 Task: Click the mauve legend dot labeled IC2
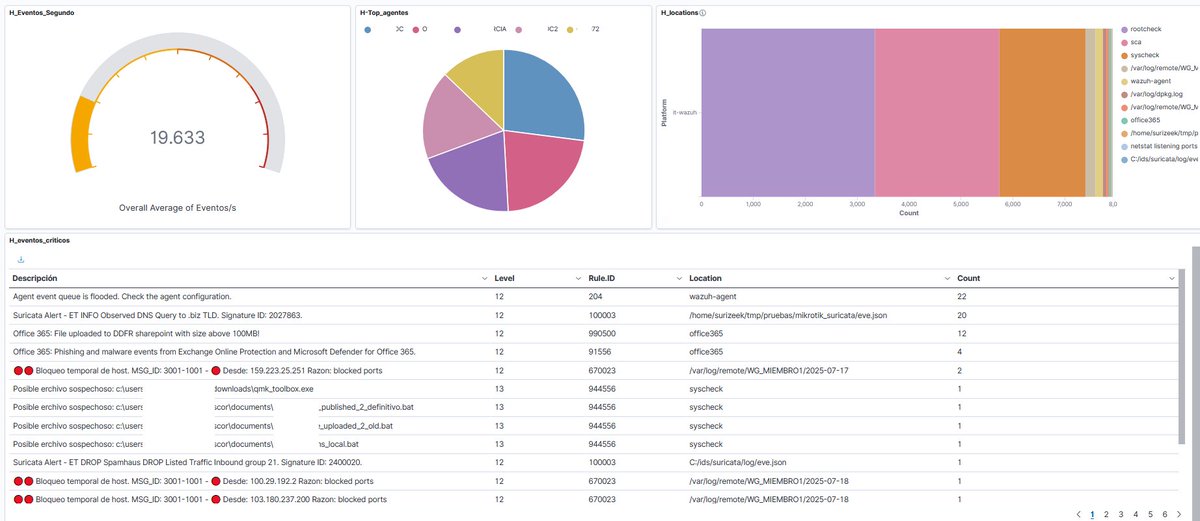pos(519,30)
